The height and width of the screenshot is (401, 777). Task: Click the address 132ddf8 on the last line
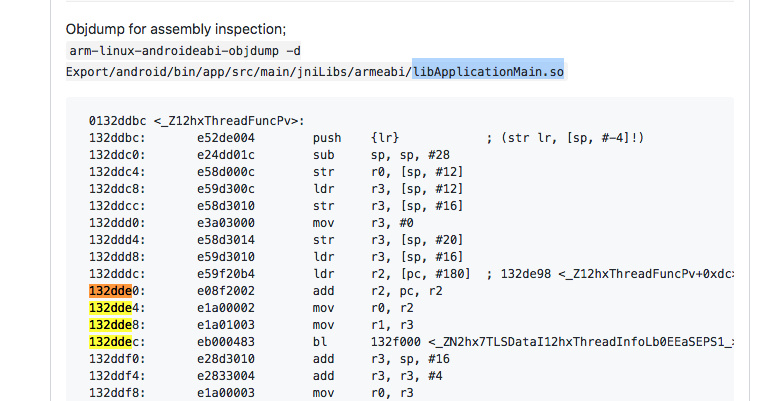click(117, 392)
